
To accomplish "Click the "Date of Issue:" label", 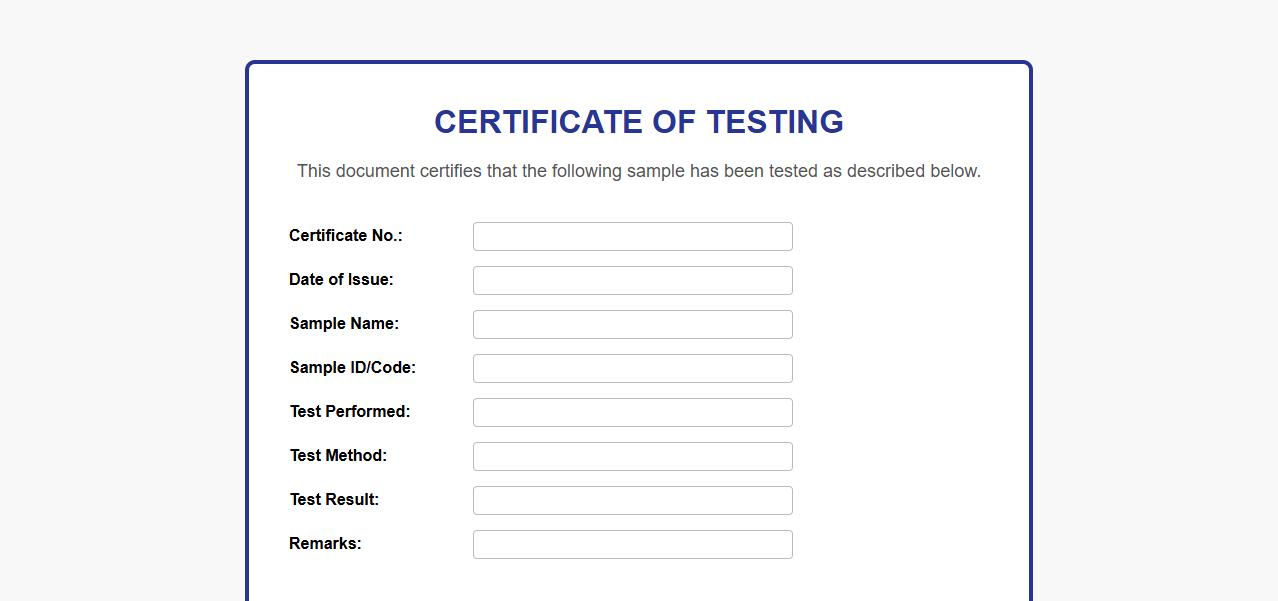I will pos(341,280).
